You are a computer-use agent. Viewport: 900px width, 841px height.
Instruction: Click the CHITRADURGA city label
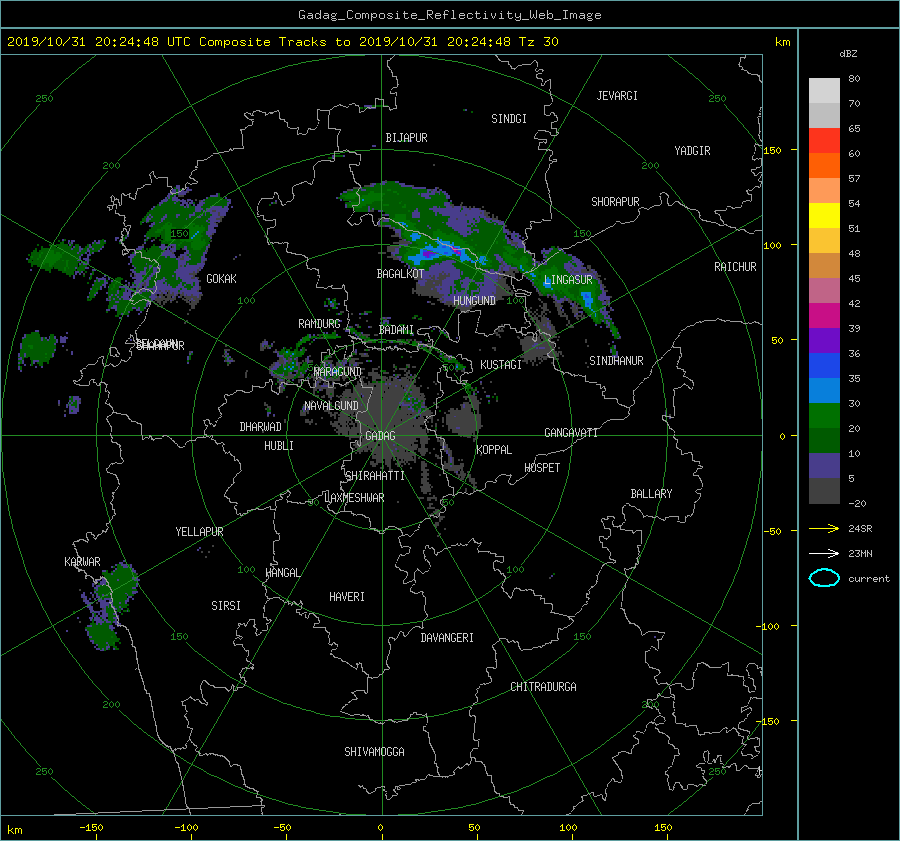coord(543,687)
